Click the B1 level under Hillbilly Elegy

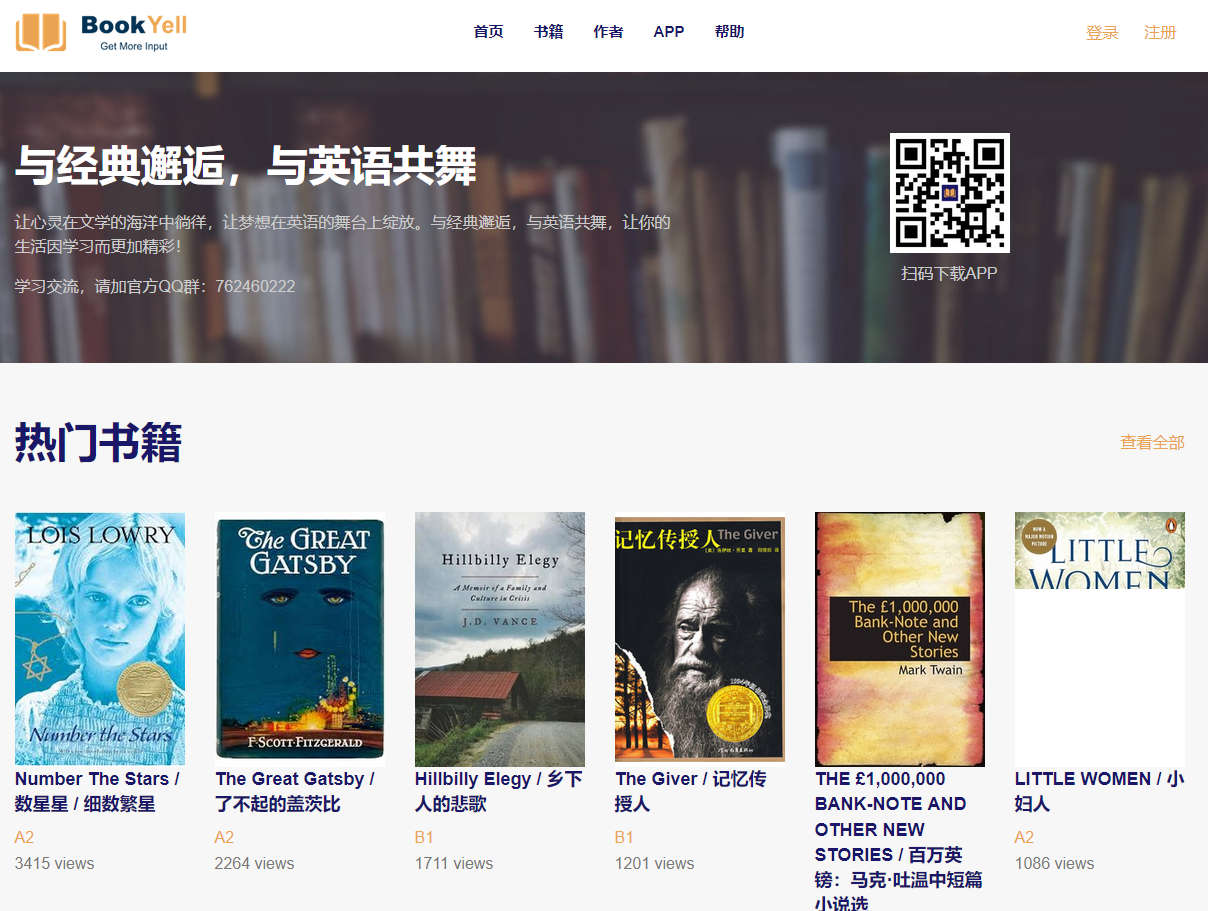click(x=424, y=837)
